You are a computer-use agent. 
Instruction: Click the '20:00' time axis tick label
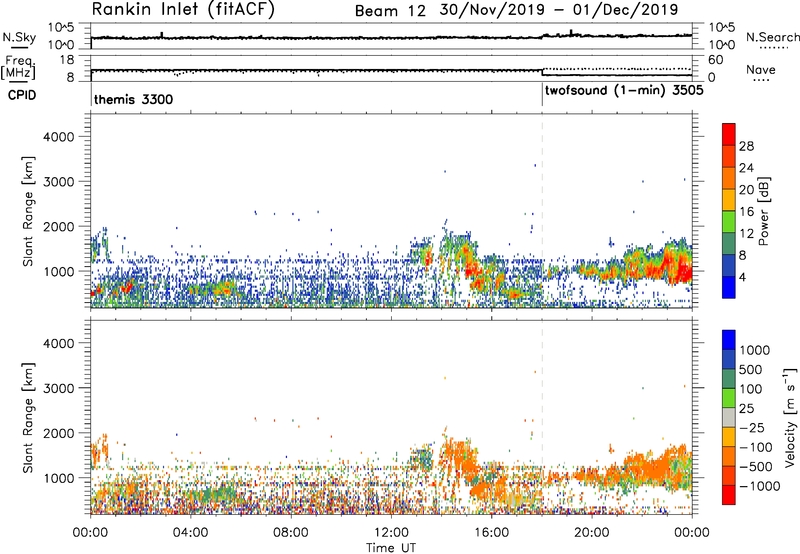pyautogui.click(x=591, y=533)
